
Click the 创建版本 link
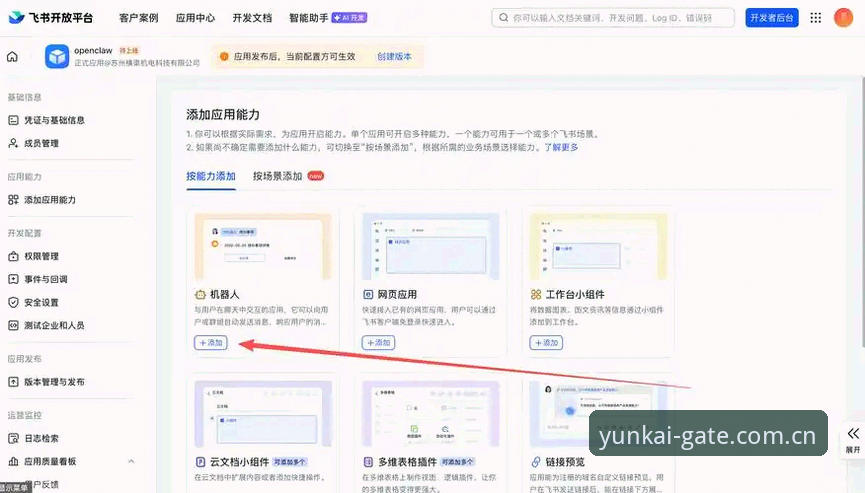(x=394, y=56)
